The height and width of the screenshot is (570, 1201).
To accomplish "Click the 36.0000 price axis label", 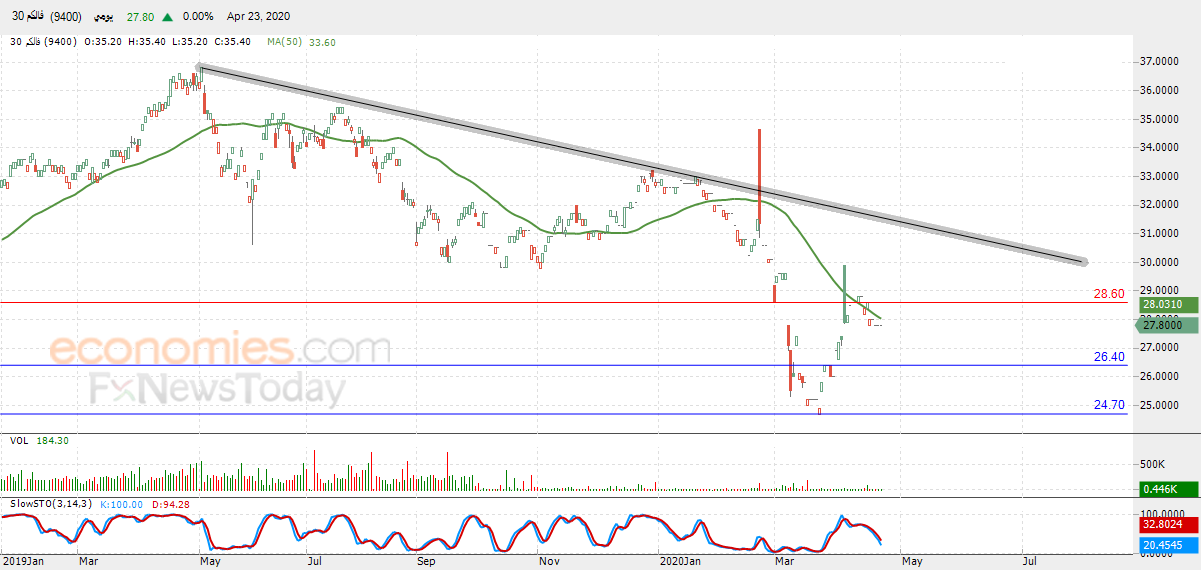I will (x=1158, y=90).
